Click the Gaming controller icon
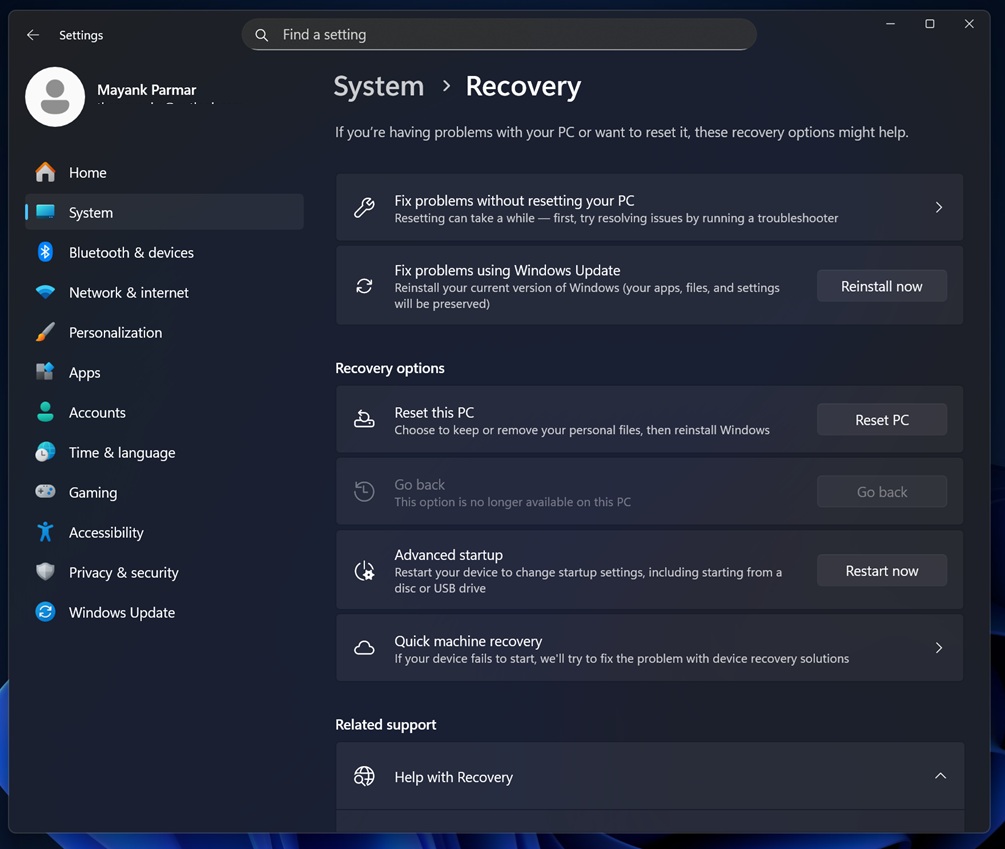 tap(45, 492)
